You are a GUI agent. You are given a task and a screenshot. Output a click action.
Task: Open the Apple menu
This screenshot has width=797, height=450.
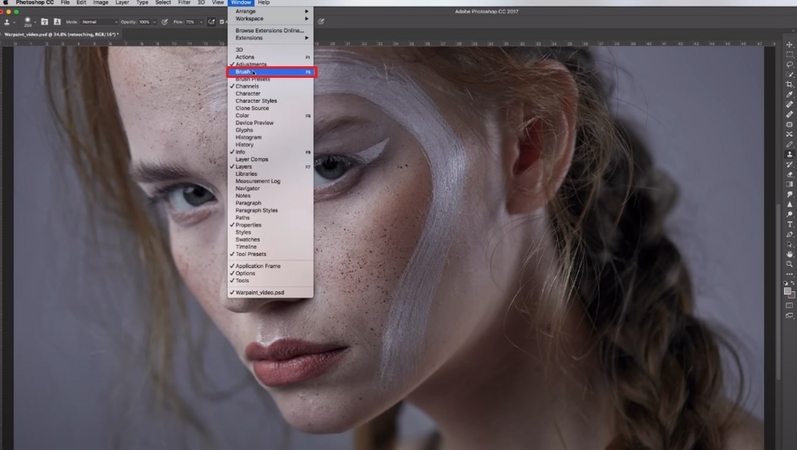coord(6,3)
